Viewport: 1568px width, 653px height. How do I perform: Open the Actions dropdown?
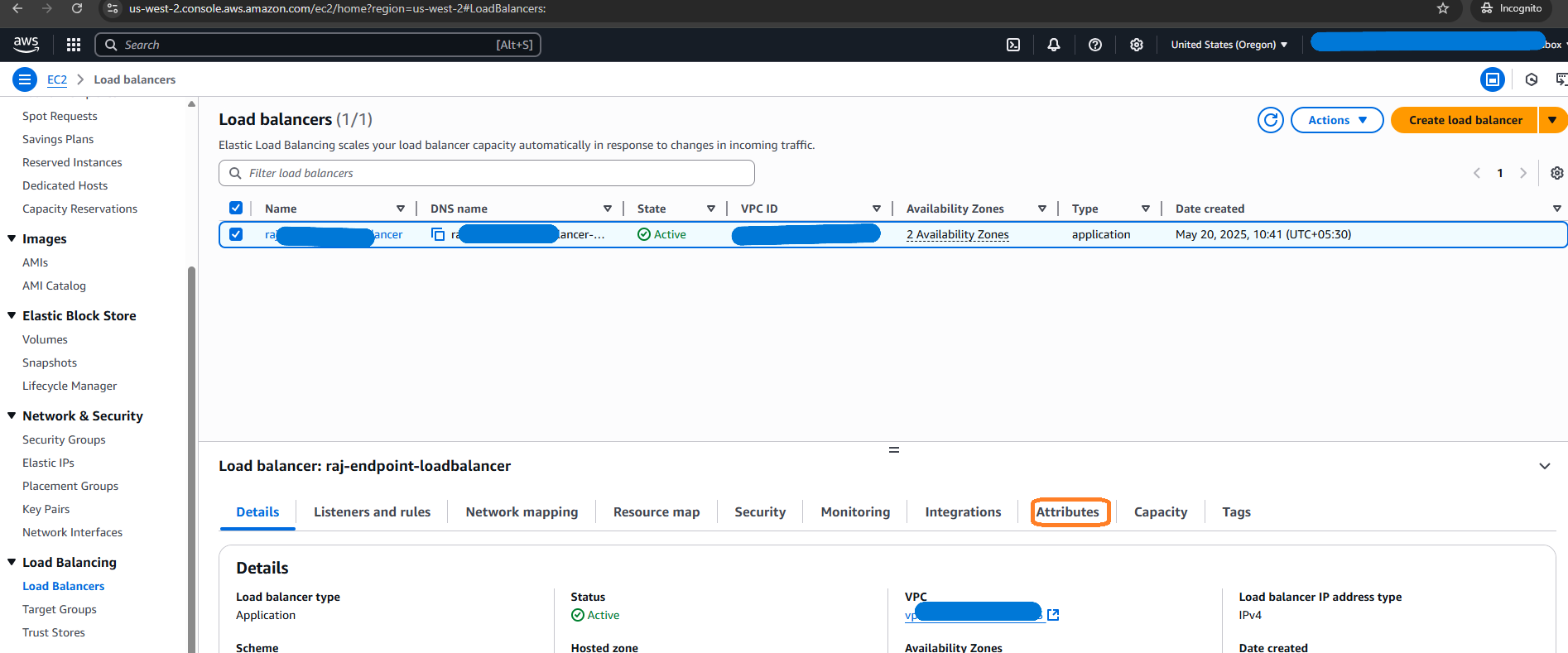pos(1336,120)
